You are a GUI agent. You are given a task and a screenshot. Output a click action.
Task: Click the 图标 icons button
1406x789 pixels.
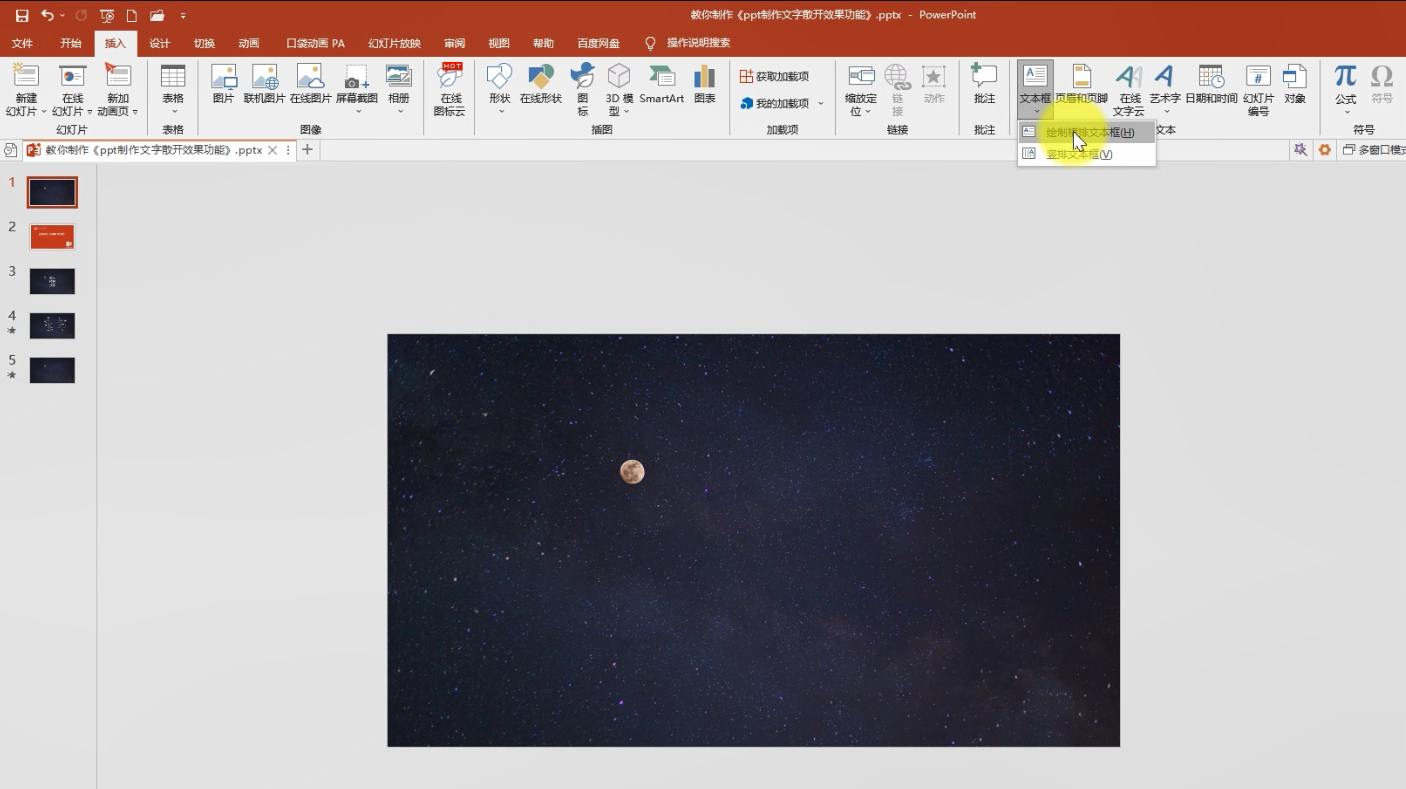(x=582, y=90)
